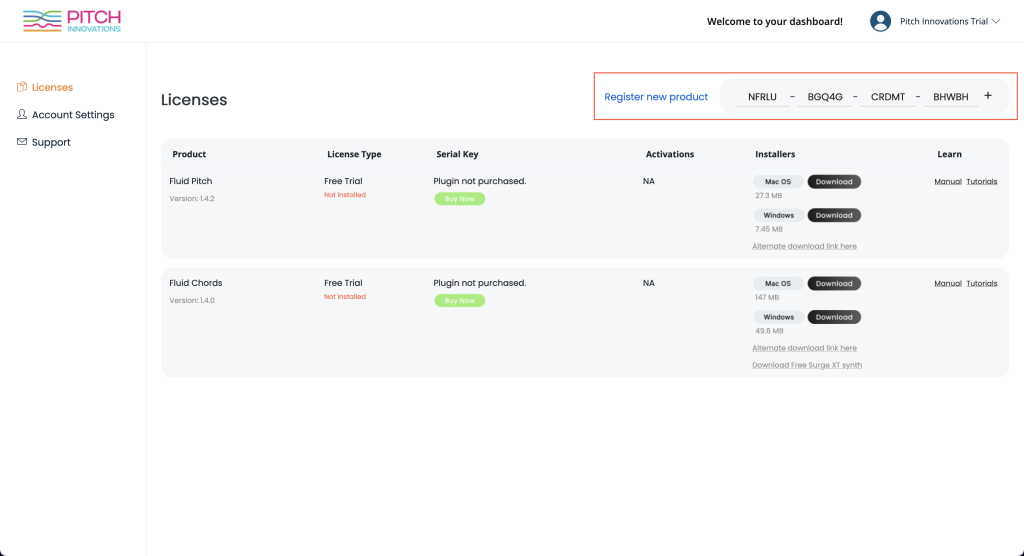
Task: Click Buy Now for Fluid Pitch
Action: point(460,199)
